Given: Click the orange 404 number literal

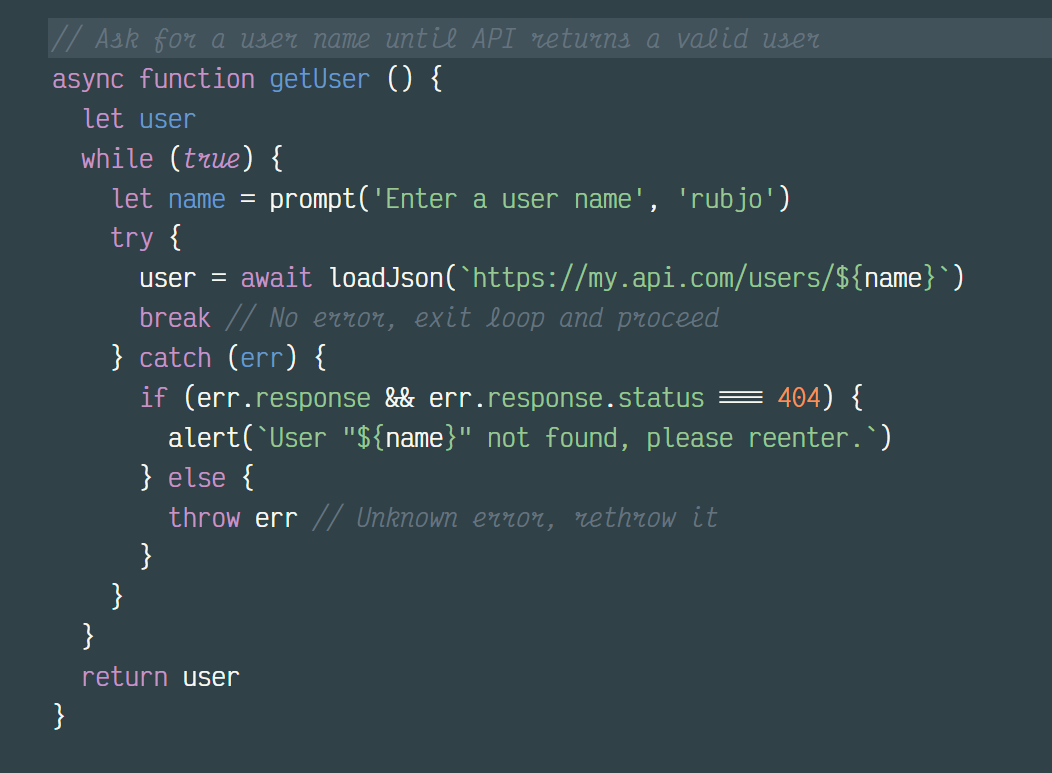Looking at the screenshot, I should tap(798, 398).
